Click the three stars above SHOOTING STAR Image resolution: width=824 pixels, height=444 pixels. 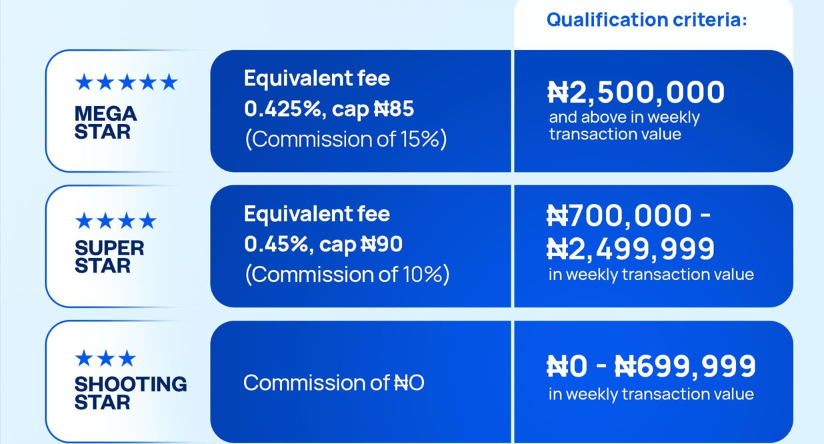click(105, 359)
